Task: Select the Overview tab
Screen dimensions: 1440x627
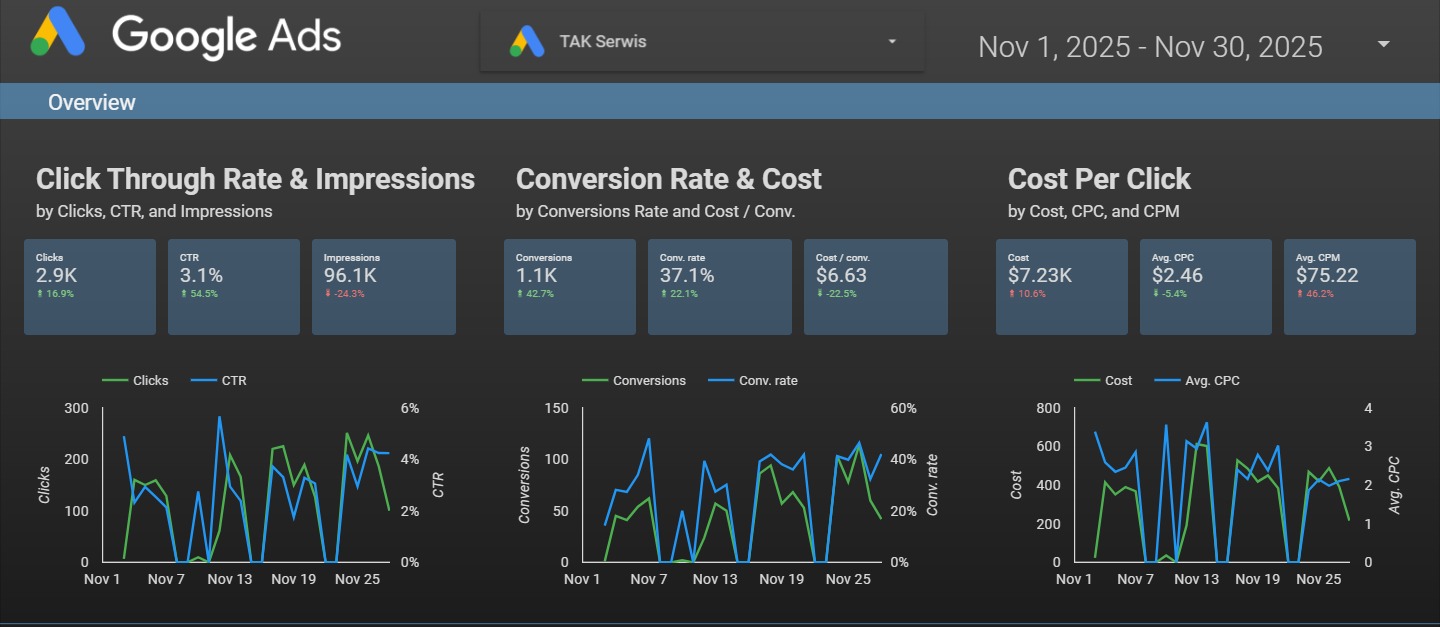Action: pos(92,102)
